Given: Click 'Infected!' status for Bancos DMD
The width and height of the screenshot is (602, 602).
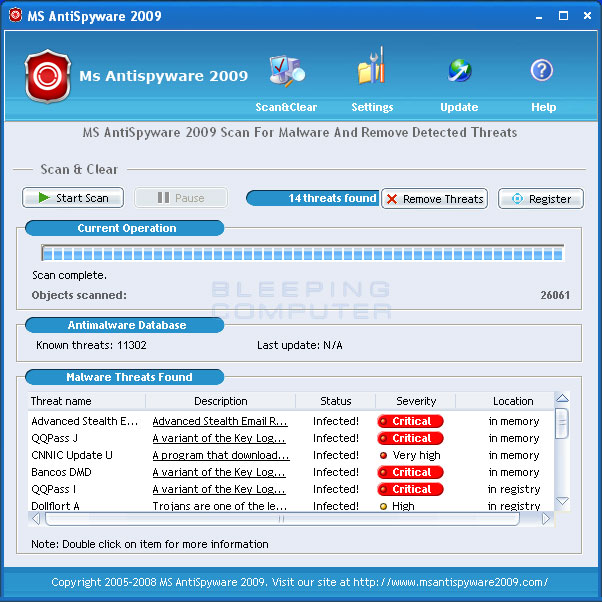Looking at the screenshot, I should pyautogui.click(x=336, y=472).
